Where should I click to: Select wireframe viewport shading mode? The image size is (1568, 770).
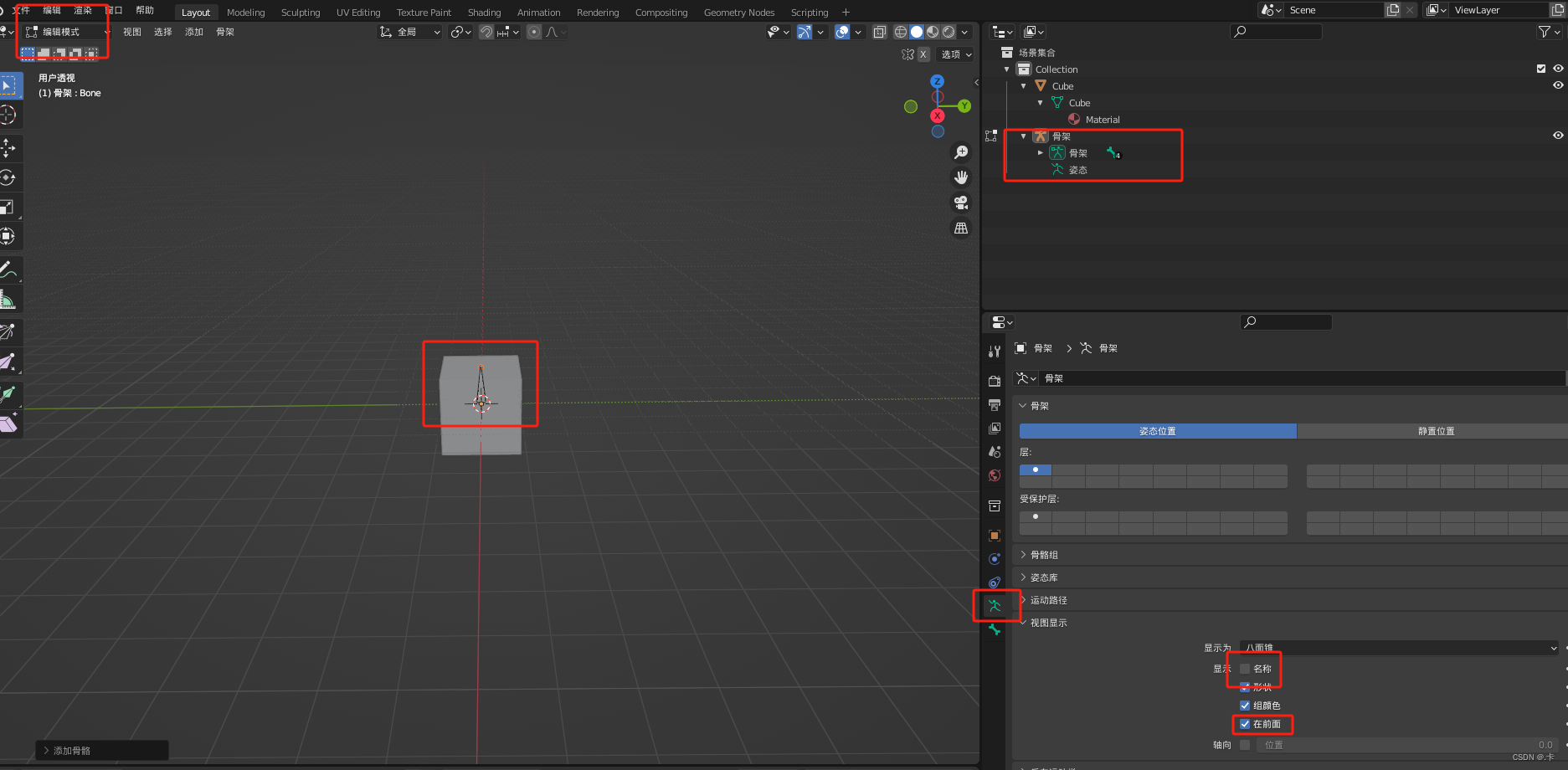point(901,32)
